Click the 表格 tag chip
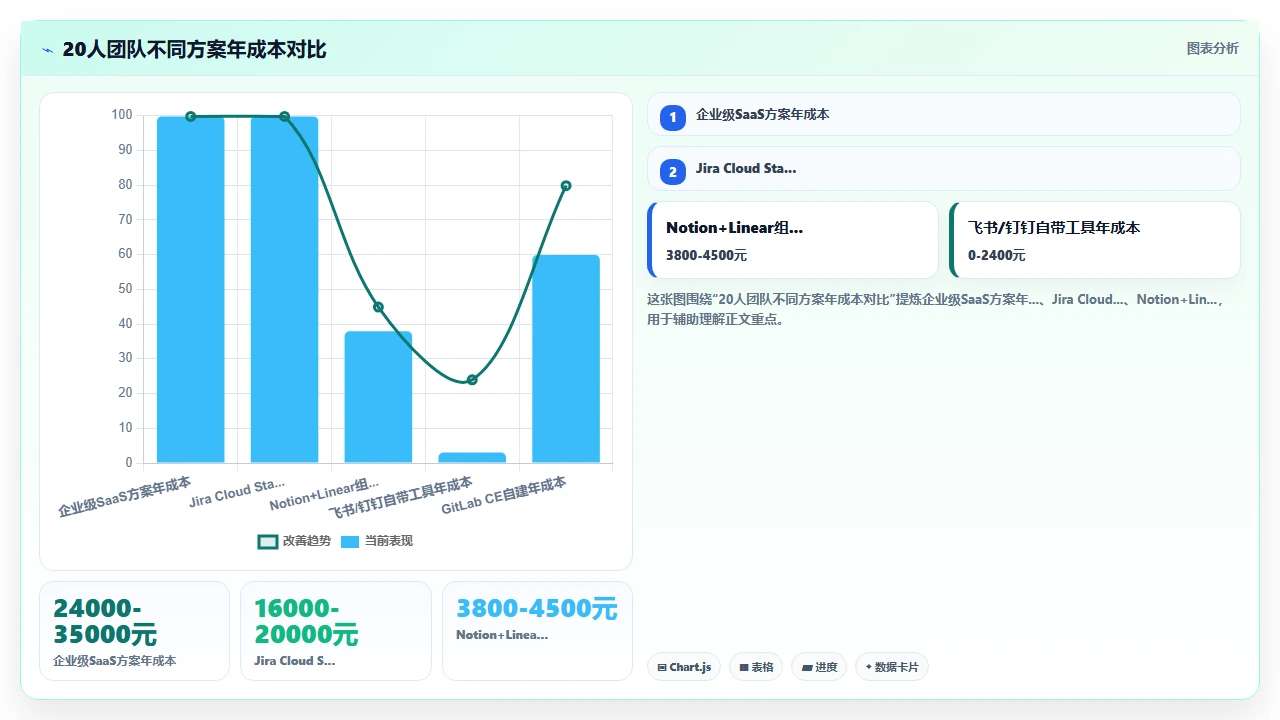 point(756,667)
